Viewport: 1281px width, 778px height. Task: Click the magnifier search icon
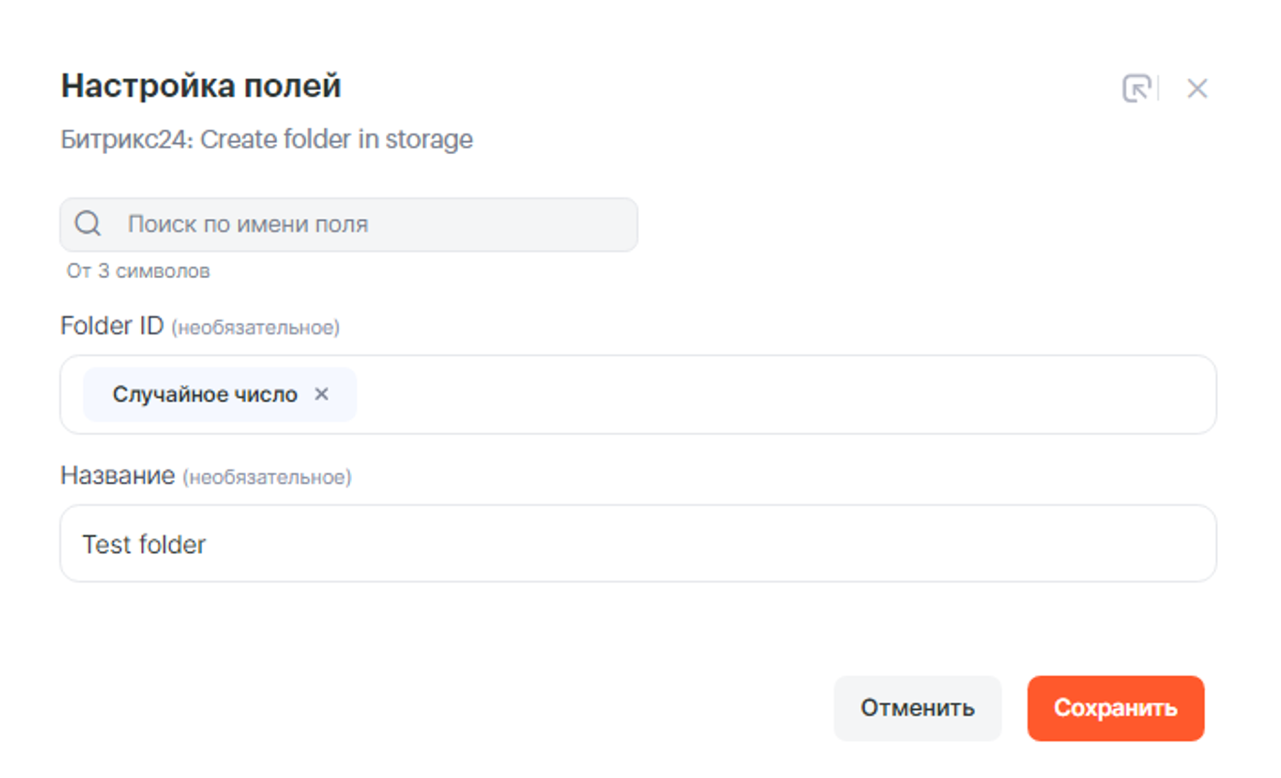(x=88, y=224)
